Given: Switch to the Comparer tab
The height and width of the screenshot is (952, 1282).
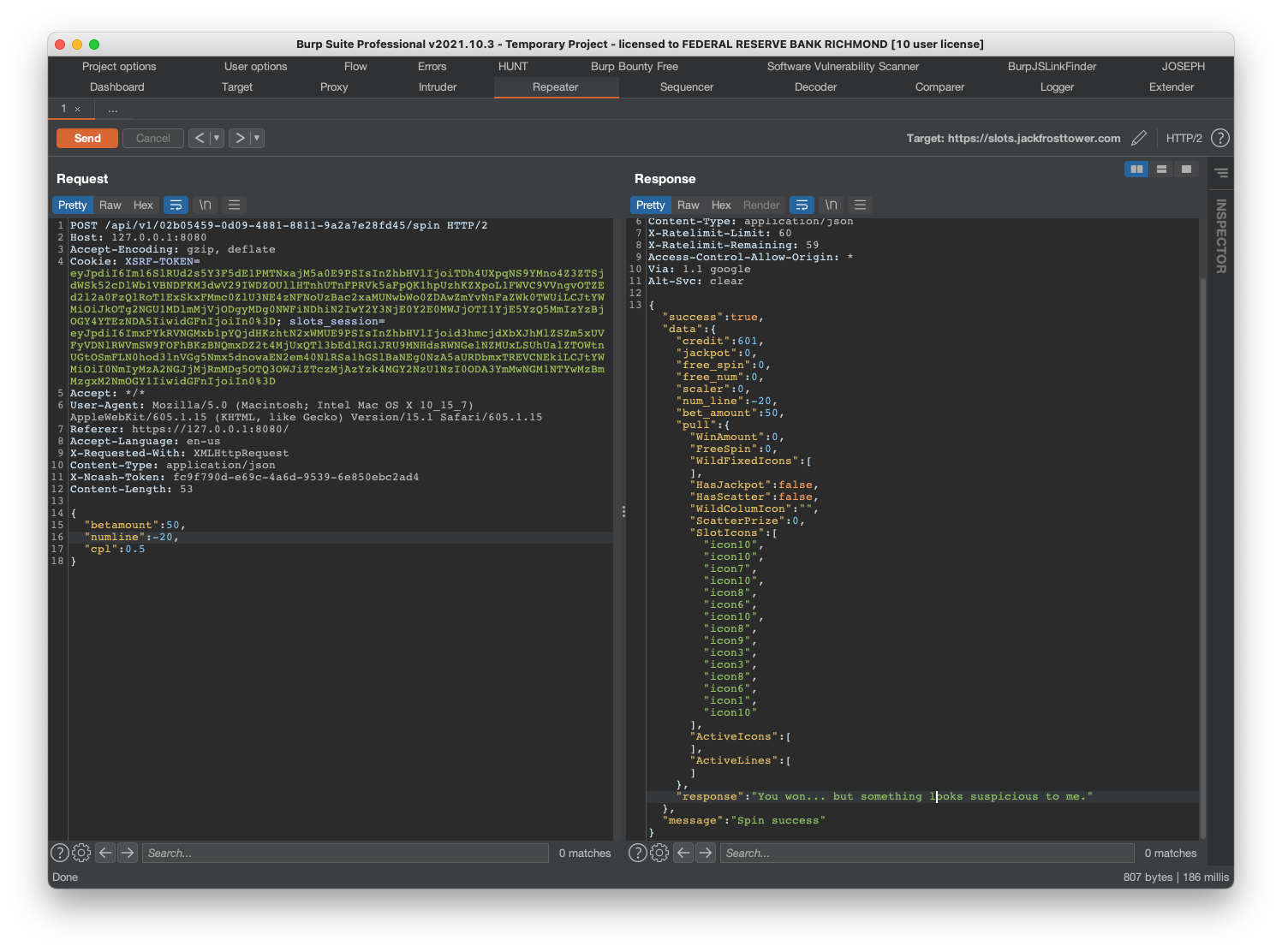Looking at the screenshot, I should coord(939,86).
